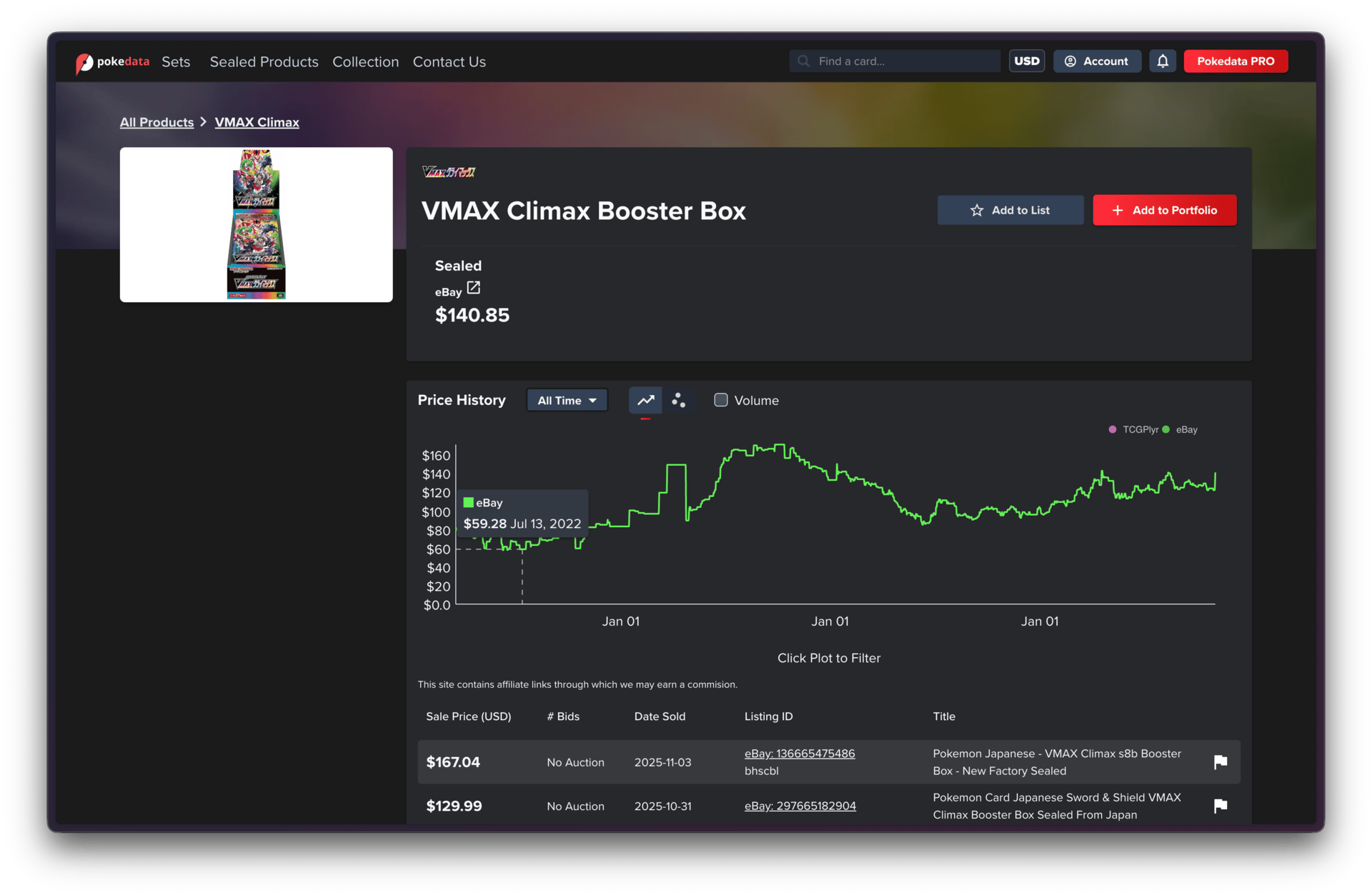Image resolution: width=1372 pixels, height=895 pixels.
Task: Click the search magnifier icon
Action: pos(804,61)
